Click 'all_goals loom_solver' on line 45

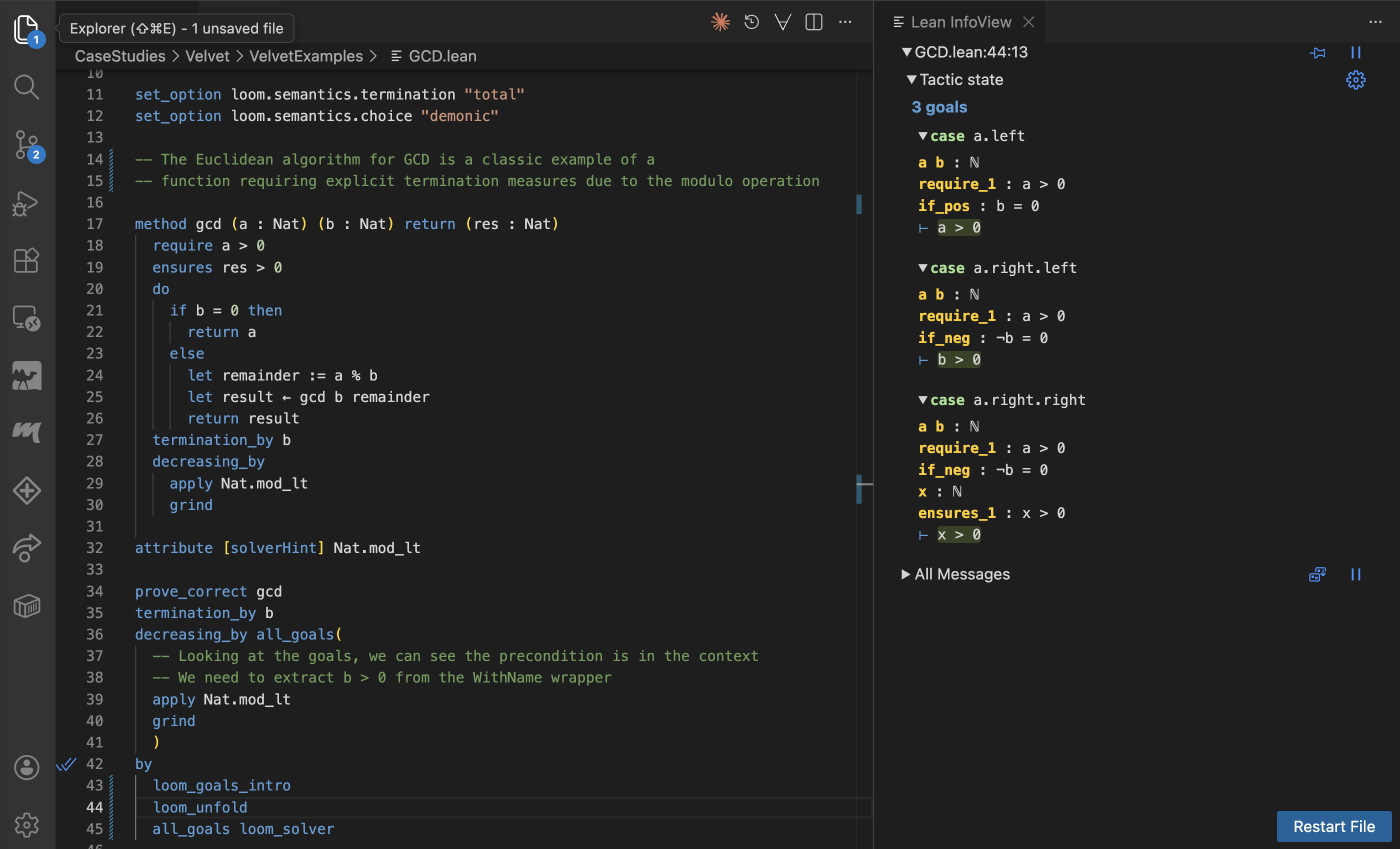(x=243, y=829)
